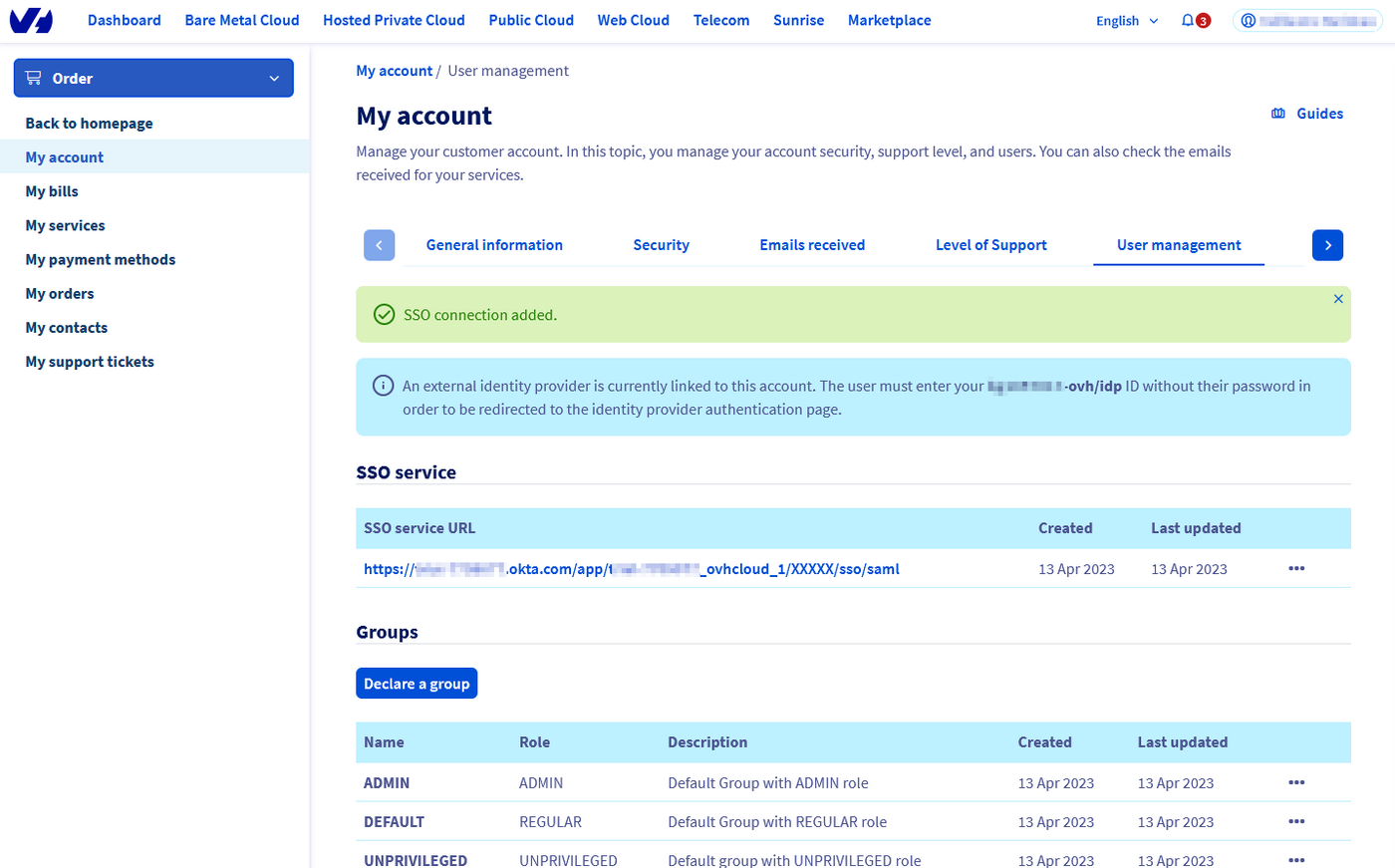Viewport: 1395px width, 868px height.
Task: Open the DEFAULT group actions ellipsis menu
Action: click(x=1296, y=821)
